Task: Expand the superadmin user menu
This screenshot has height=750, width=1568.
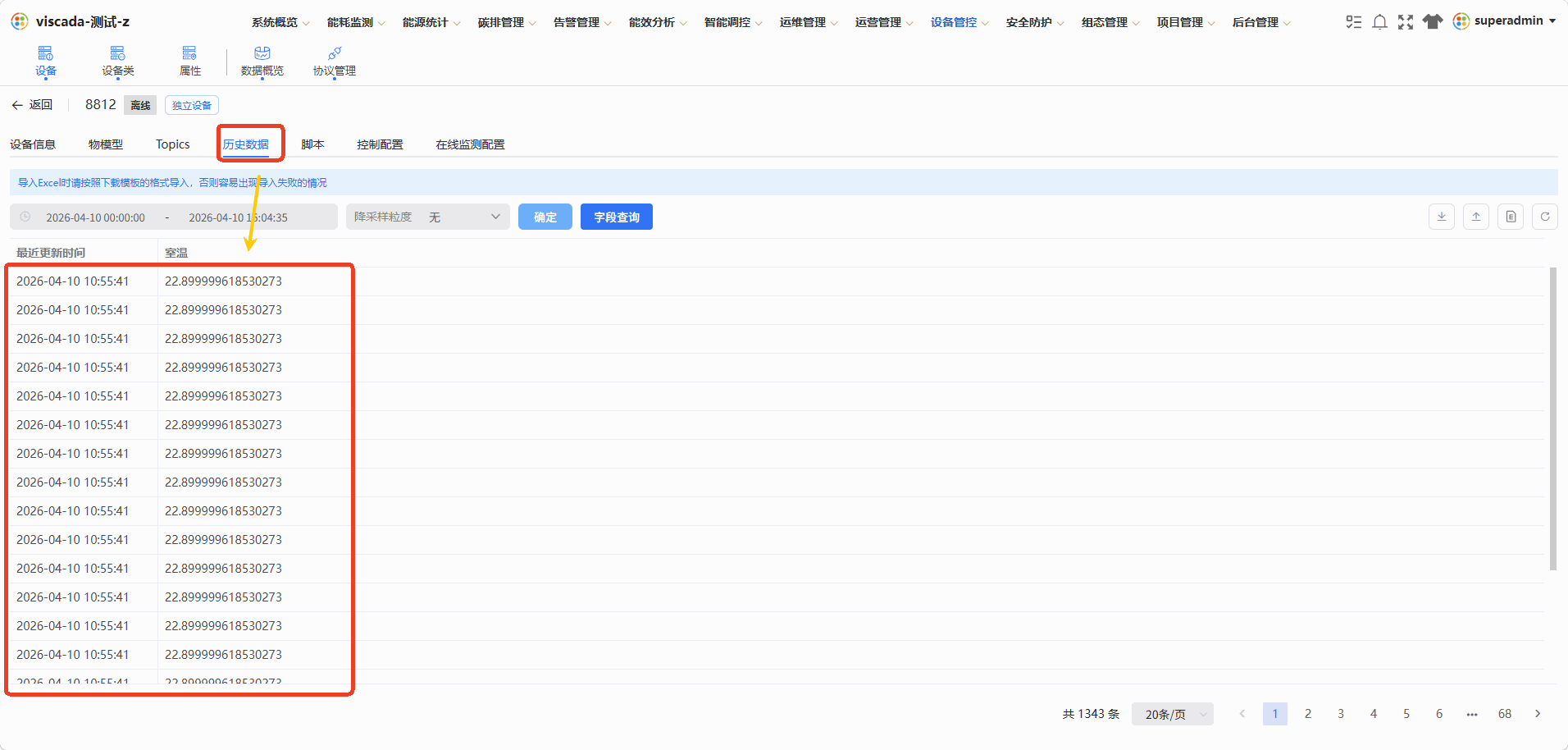Action: pyautogui.click(x=1504, y=21)
